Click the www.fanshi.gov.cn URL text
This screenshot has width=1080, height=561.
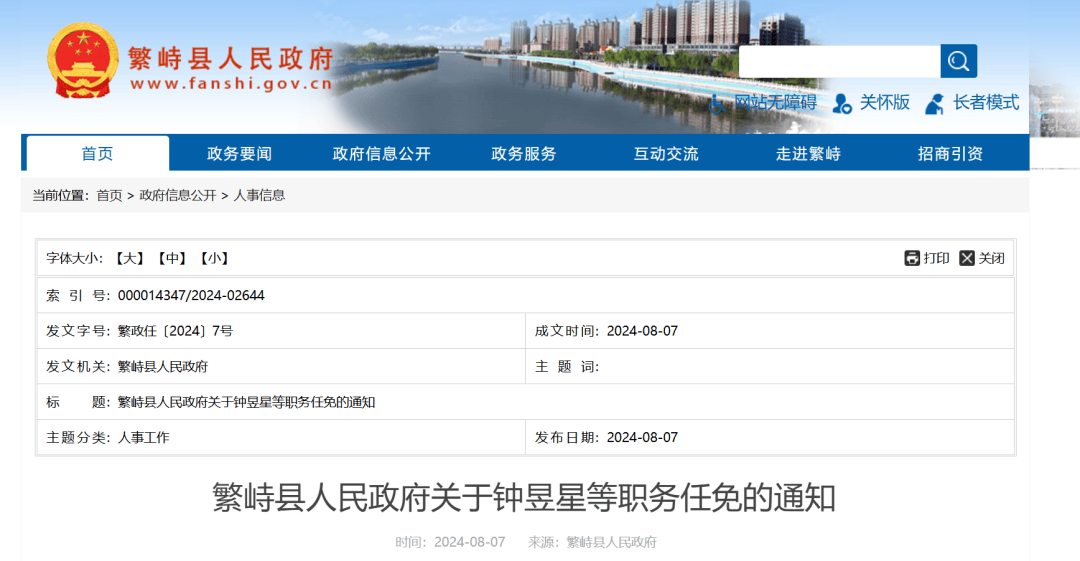point(231,84)
